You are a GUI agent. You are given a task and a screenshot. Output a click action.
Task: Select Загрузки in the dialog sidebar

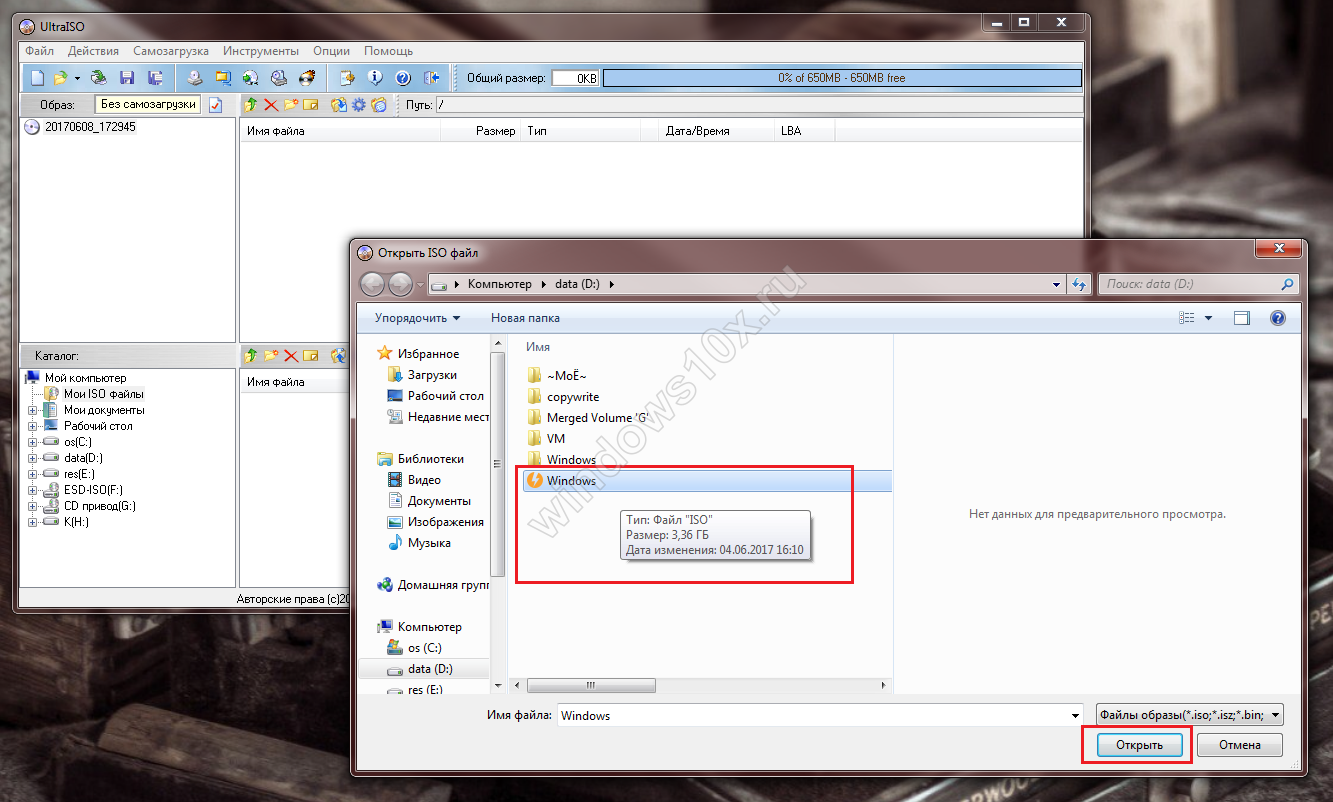coord(432,375)
